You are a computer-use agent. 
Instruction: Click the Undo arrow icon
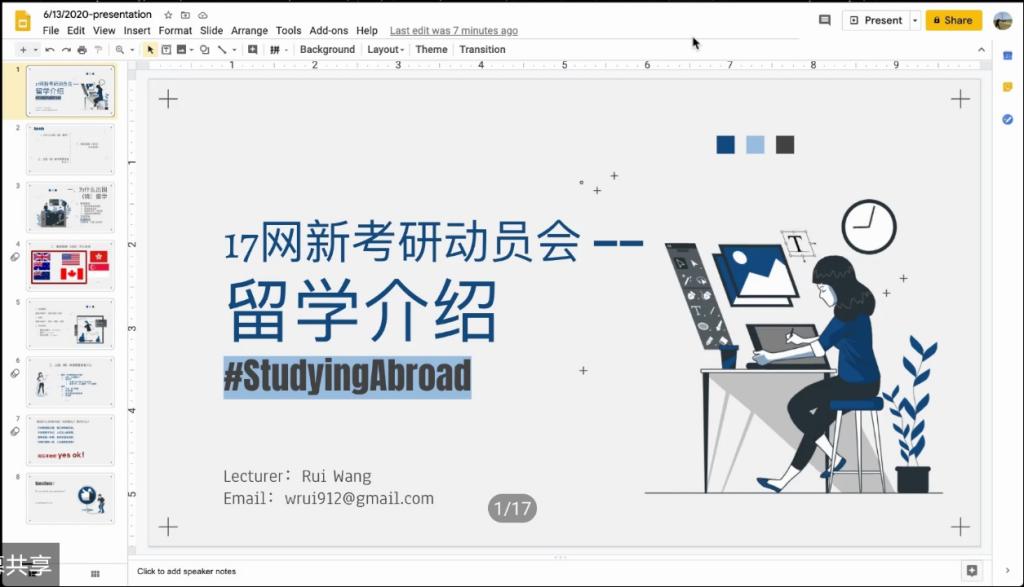51,49
